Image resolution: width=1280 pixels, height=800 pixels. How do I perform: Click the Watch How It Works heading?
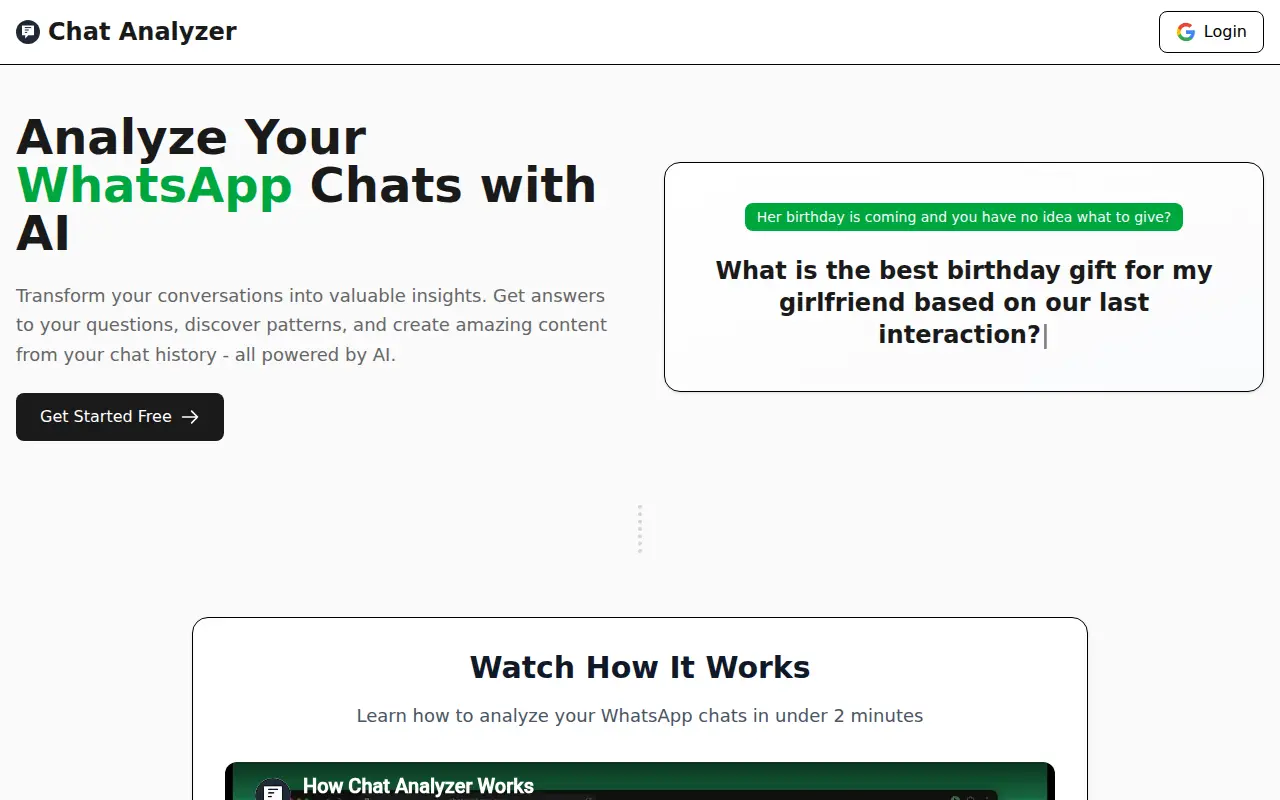coord(640,667)
